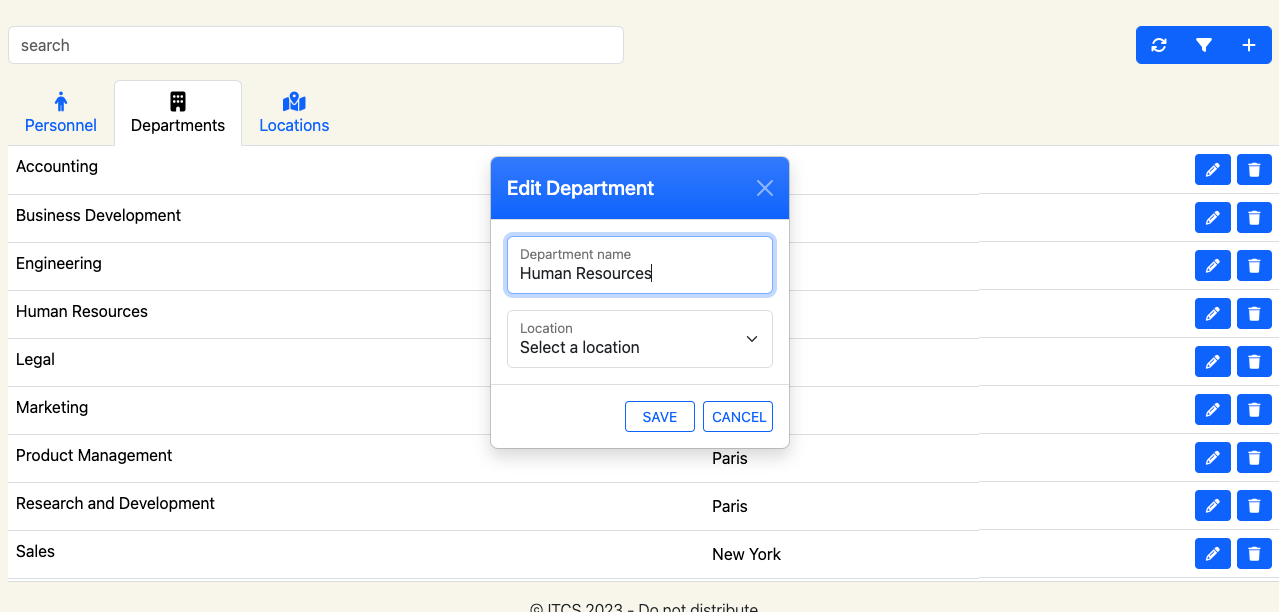
Task: Click the refresh icon in top toolbar
Action: (x=1159, y=45)
